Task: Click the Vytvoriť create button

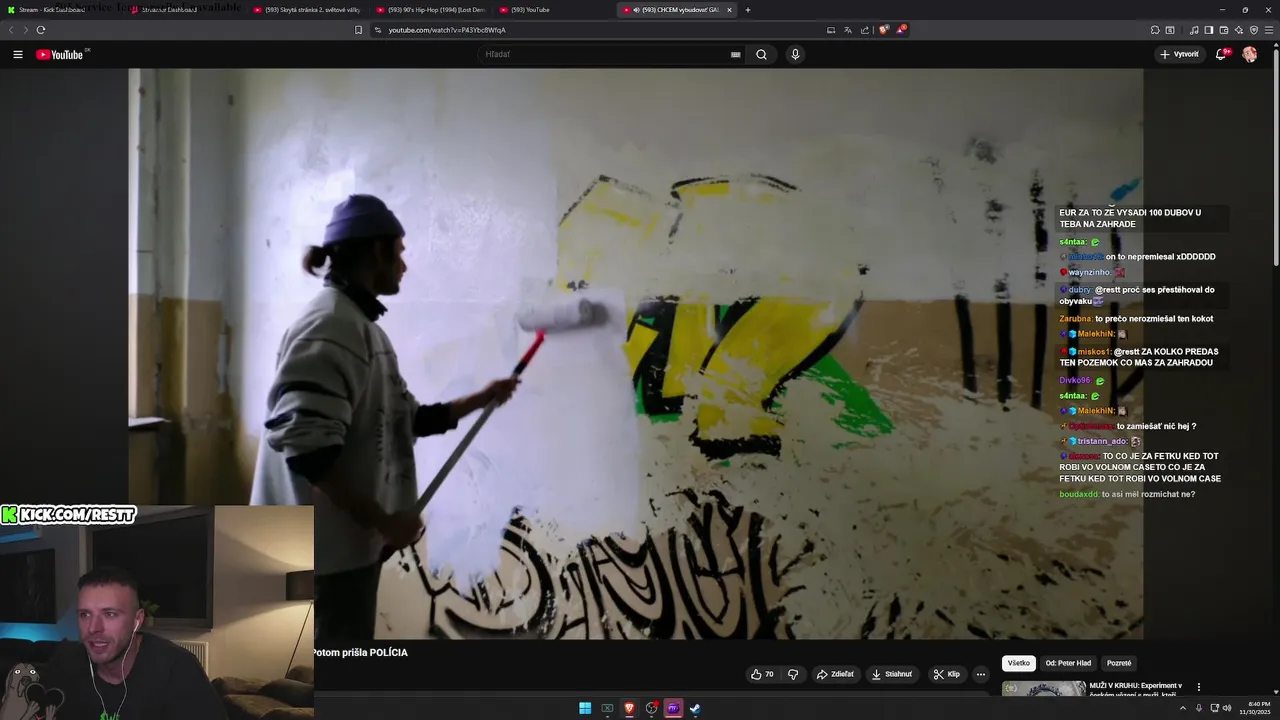Action: pyautogui.click(x=1180, y=54)
